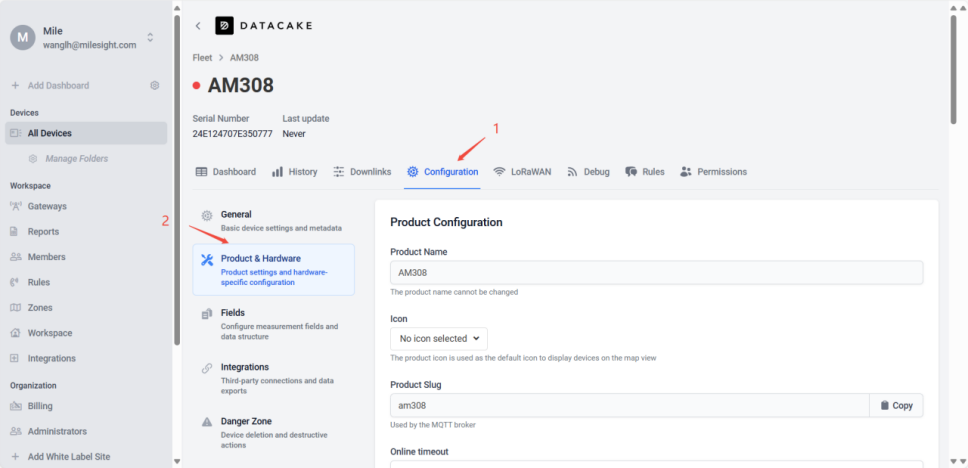Select Product & Hardware section
The image size is (968, 468).
(x=273, y=269)
